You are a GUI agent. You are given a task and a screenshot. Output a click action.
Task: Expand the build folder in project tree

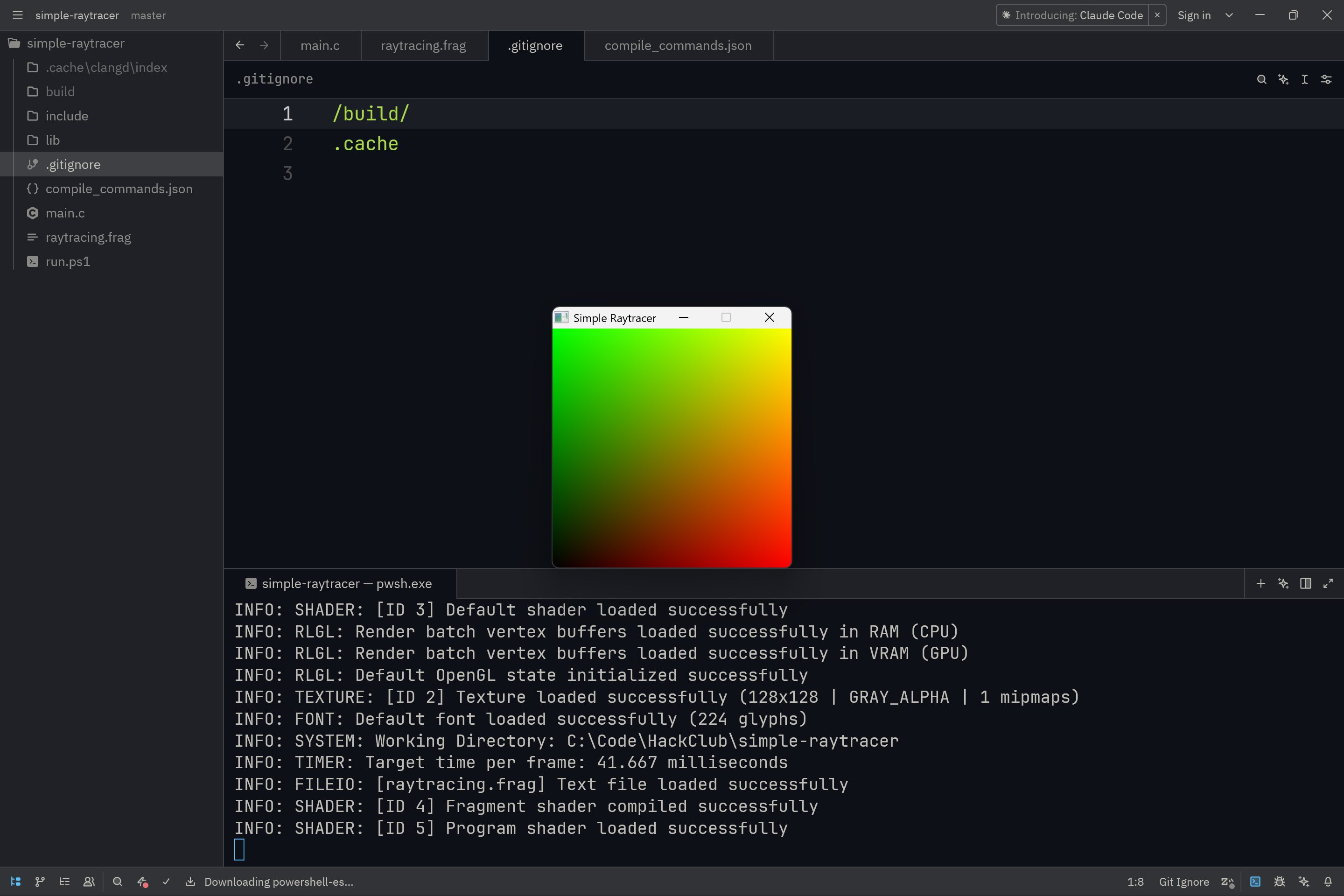[x=60, y=91]
